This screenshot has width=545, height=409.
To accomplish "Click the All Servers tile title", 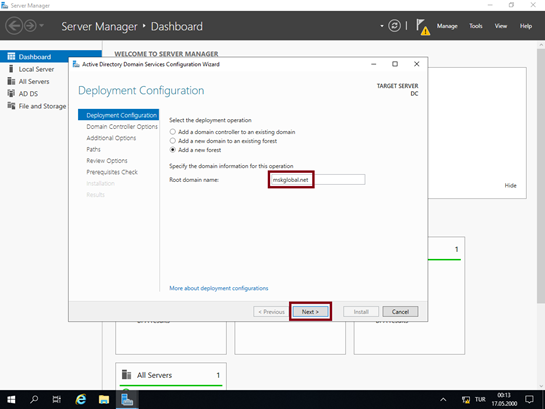I will pyautogui.click(x=154, y=375).
